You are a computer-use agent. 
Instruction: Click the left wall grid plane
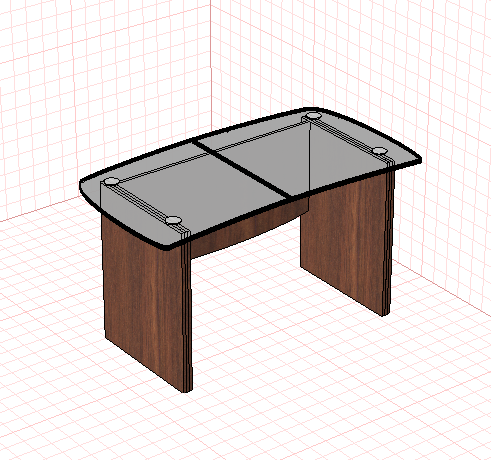point(100,83)
